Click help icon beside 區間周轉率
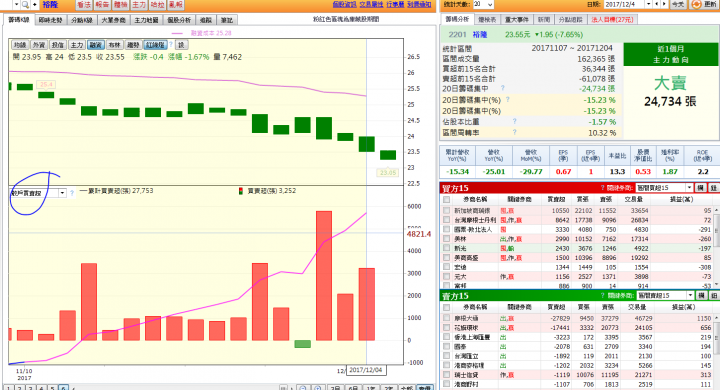This screenshot has width=720, height=390. point(514,132)
